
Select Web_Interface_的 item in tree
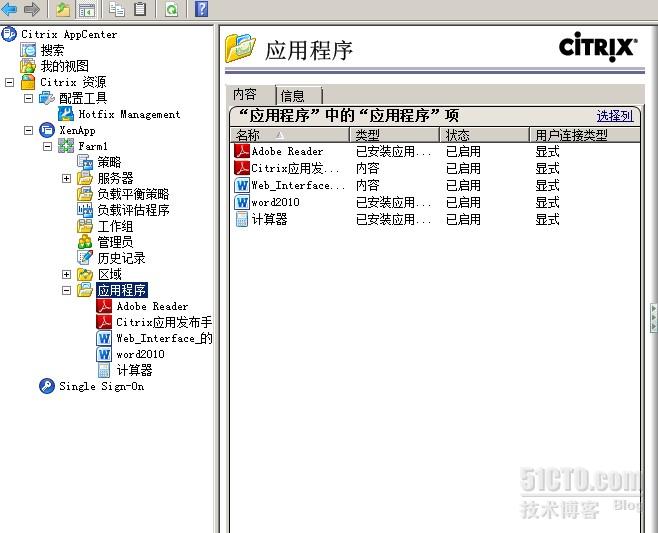coord(164,338)
